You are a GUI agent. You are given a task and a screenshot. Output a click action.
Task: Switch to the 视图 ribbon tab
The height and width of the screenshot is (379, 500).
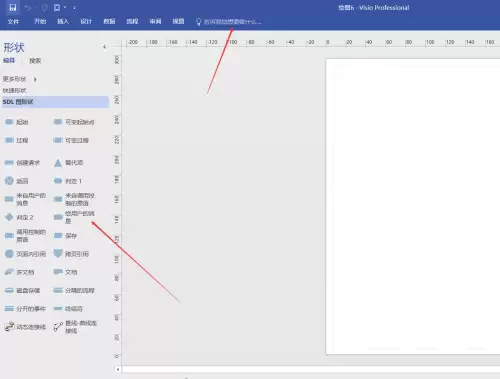[x=178, y=21]
